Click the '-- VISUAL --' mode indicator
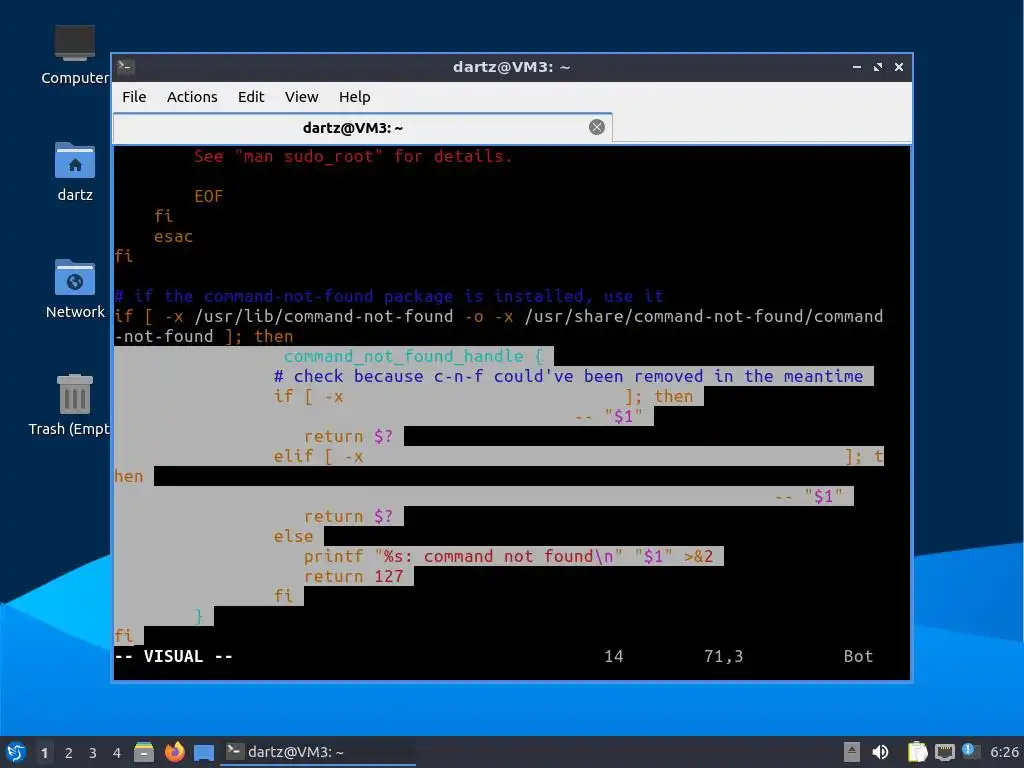Viewport: 1024px width, 768px height. [x=173, y=656]
